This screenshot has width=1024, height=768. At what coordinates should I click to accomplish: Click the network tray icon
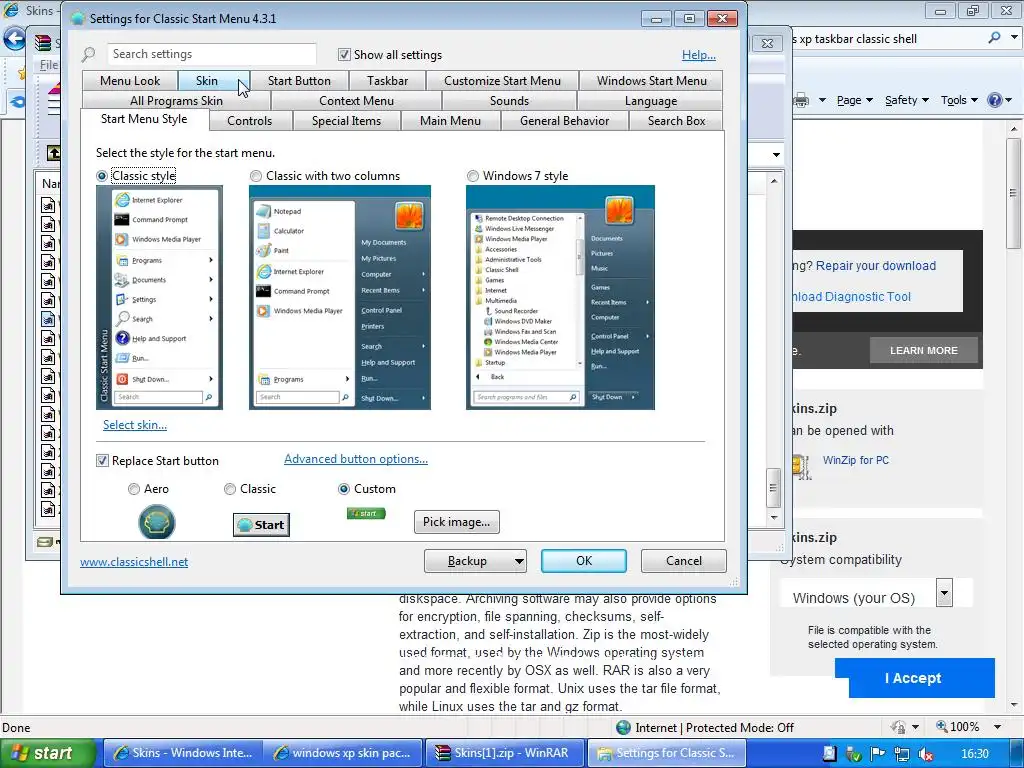[x=902, y=754]
